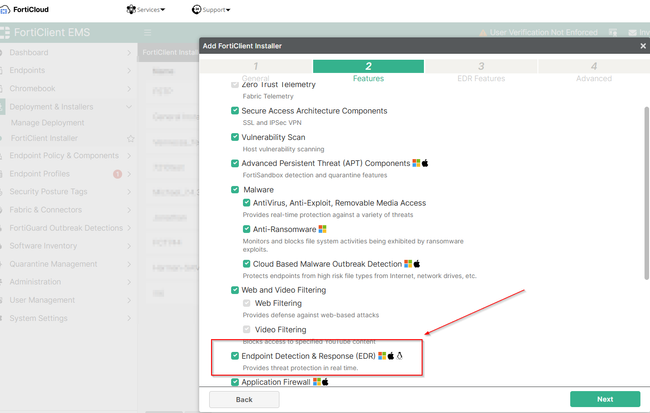This screenshot has width=650, height=413.
Task: Click the Next button
Action: (x=605, y=399)
